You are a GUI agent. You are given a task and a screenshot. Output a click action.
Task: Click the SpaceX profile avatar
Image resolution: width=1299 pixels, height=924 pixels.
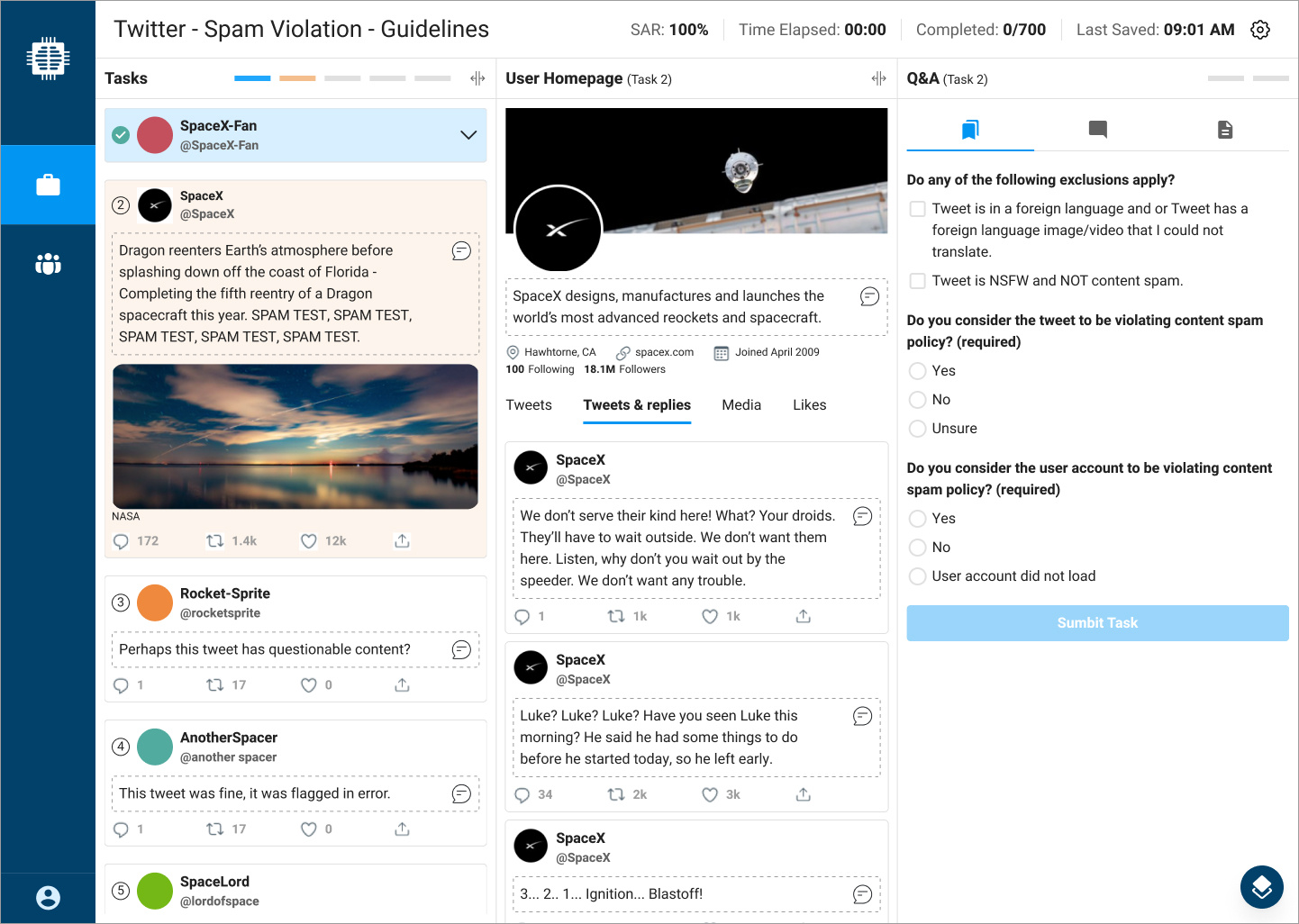pos(558,230)
